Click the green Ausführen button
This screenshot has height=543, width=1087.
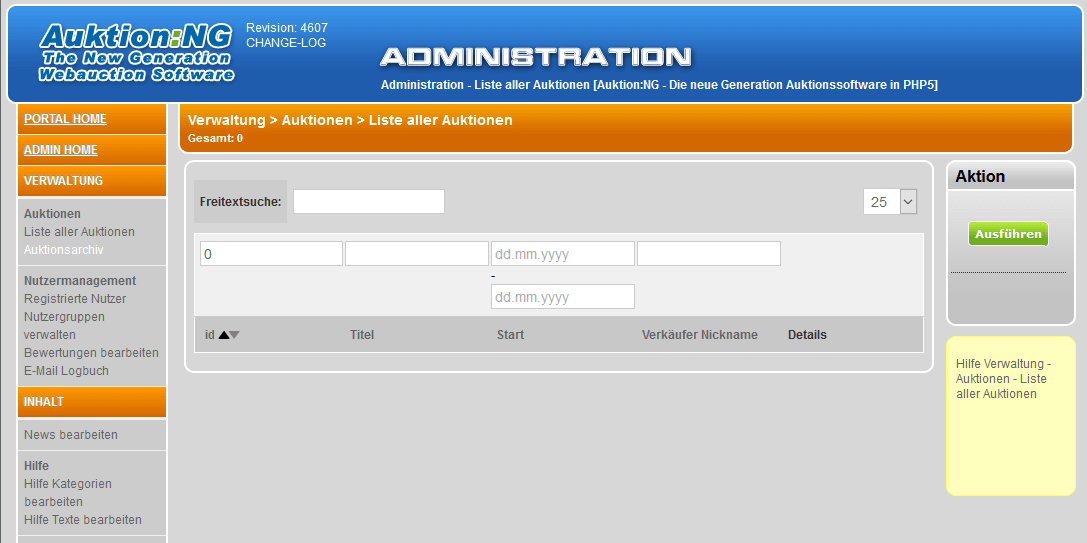click(x=1008, y=234)
